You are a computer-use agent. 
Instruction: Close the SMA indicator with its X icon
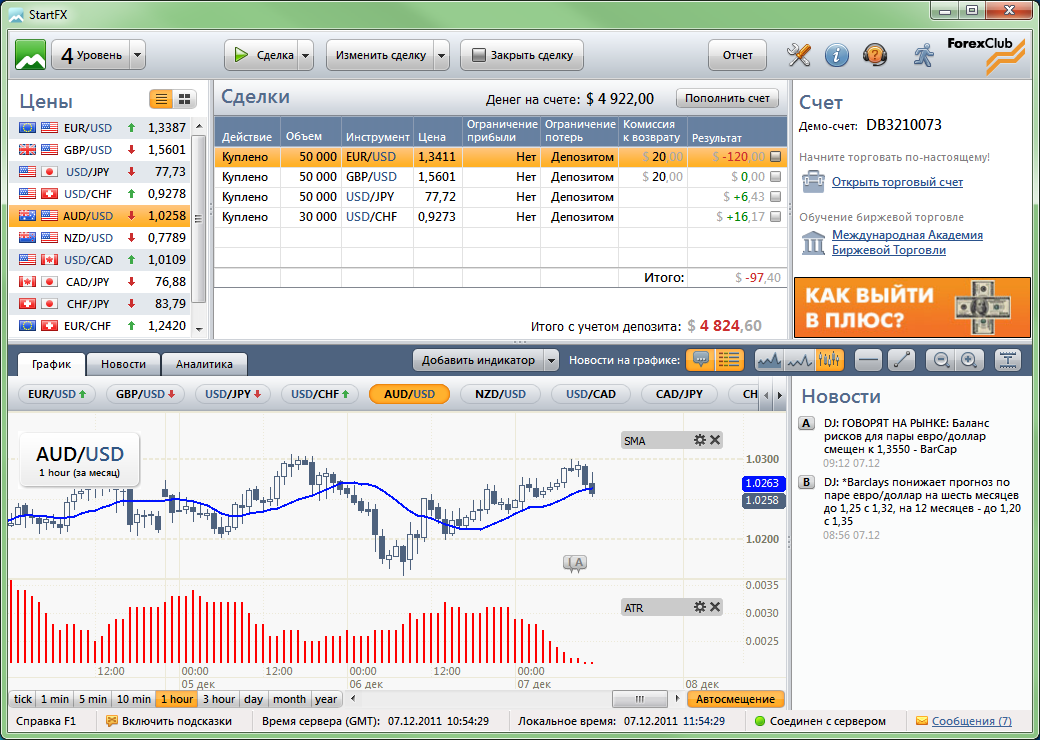point(715,440)
